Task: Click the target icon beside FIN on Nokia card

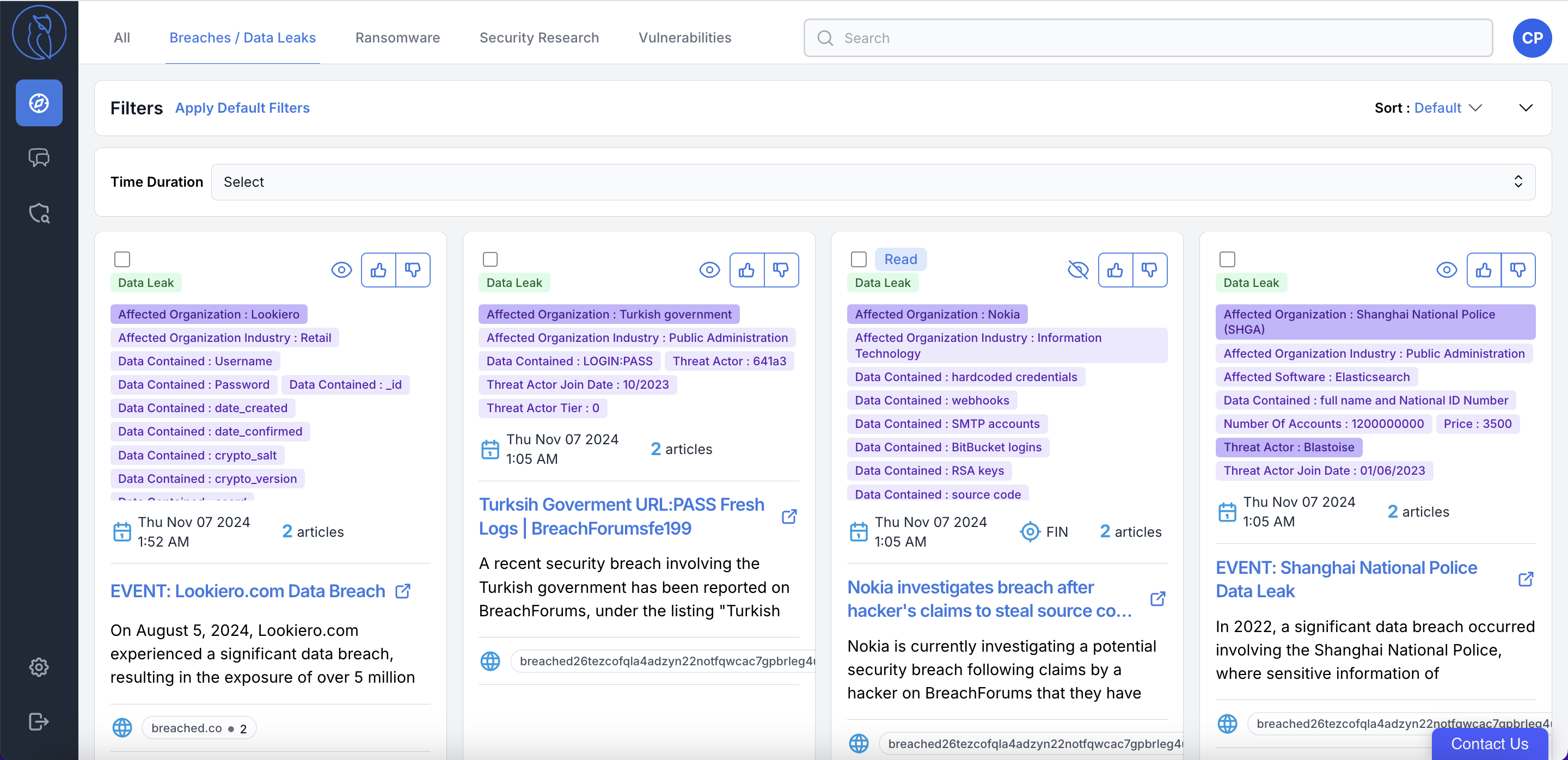Action: [x=1030, y=532]
